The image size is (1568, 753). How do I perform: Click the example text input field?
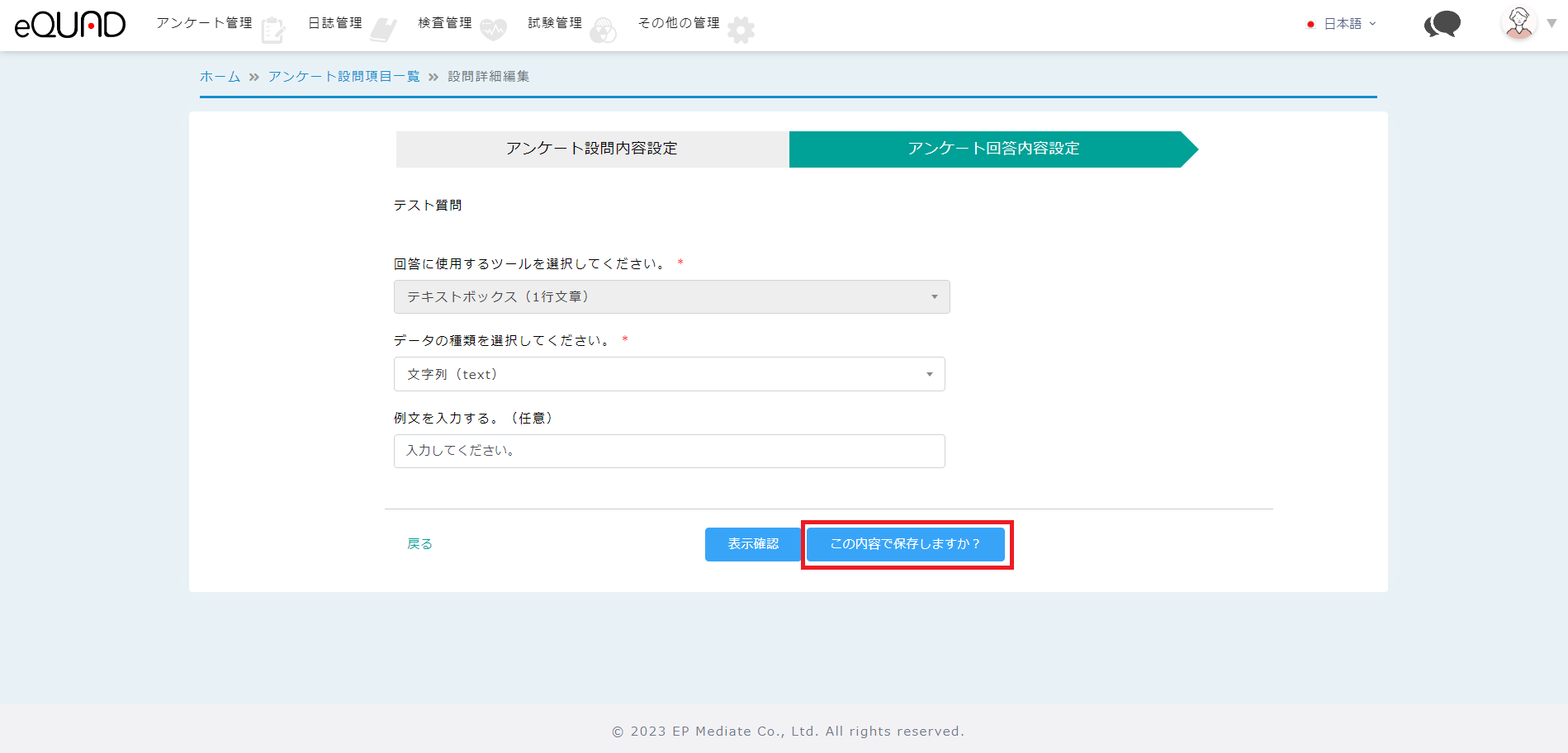(x=669, y=452)
